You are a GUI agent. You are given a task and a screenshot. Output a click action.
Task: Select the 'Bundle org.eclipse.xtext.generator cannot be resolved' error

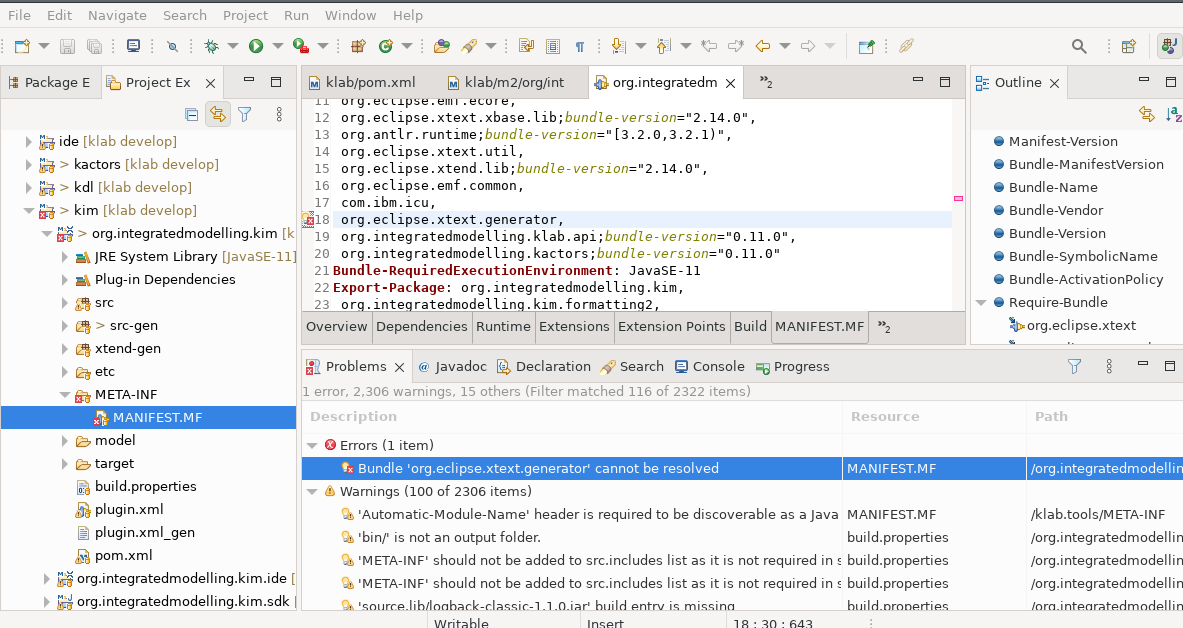(x=520, y=467)
